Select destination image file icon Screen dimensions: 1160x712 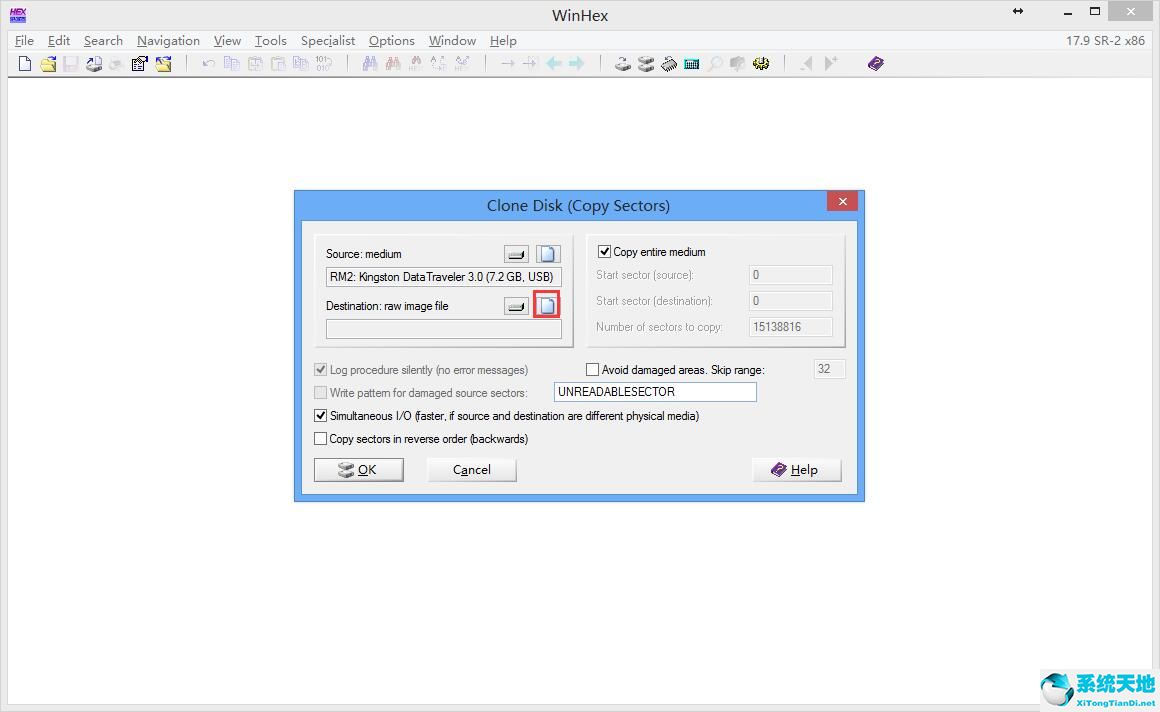coord(547,306)
